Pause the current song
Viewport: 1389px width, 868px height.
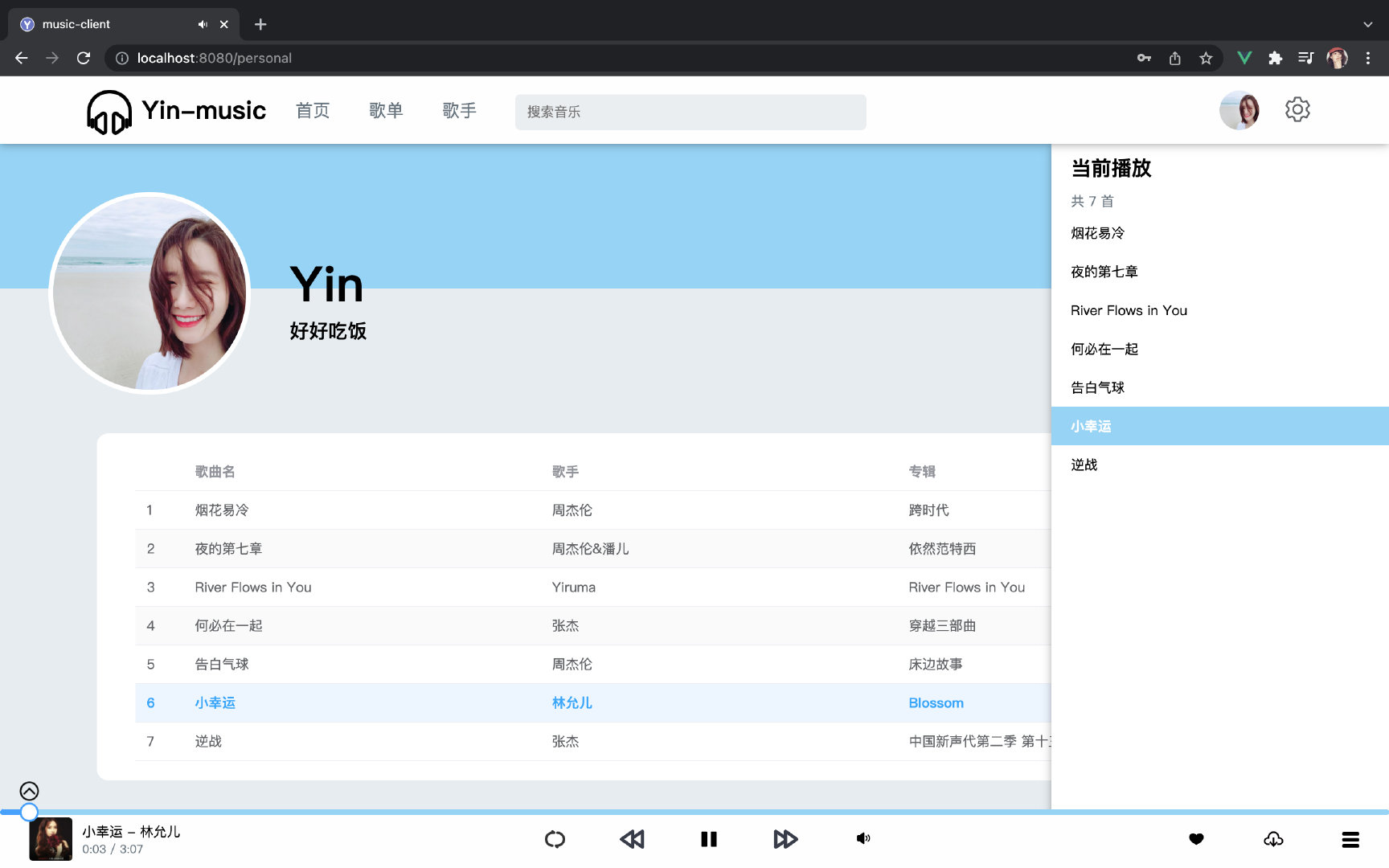click(708, 839)
